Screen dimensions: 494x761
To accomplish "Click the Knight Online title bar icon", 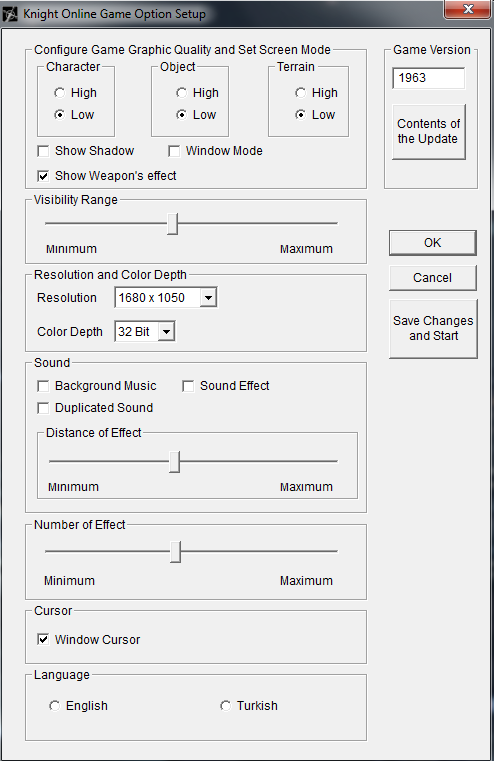I will (10, 14).
